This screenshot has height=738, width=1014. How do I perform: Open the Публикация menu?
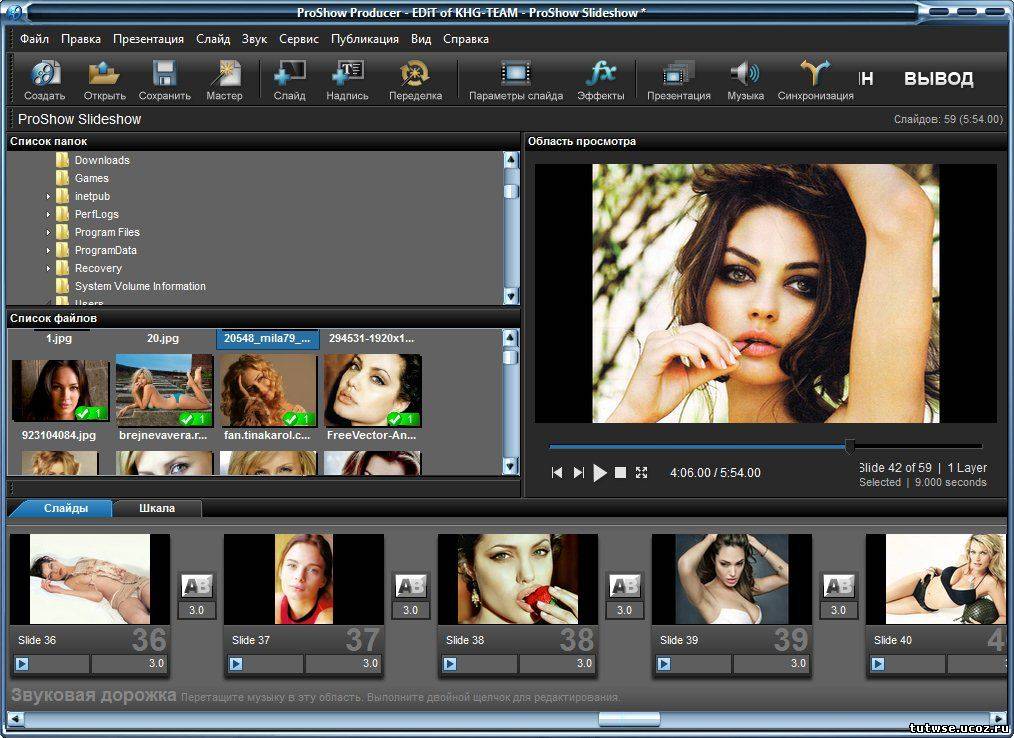365,39
